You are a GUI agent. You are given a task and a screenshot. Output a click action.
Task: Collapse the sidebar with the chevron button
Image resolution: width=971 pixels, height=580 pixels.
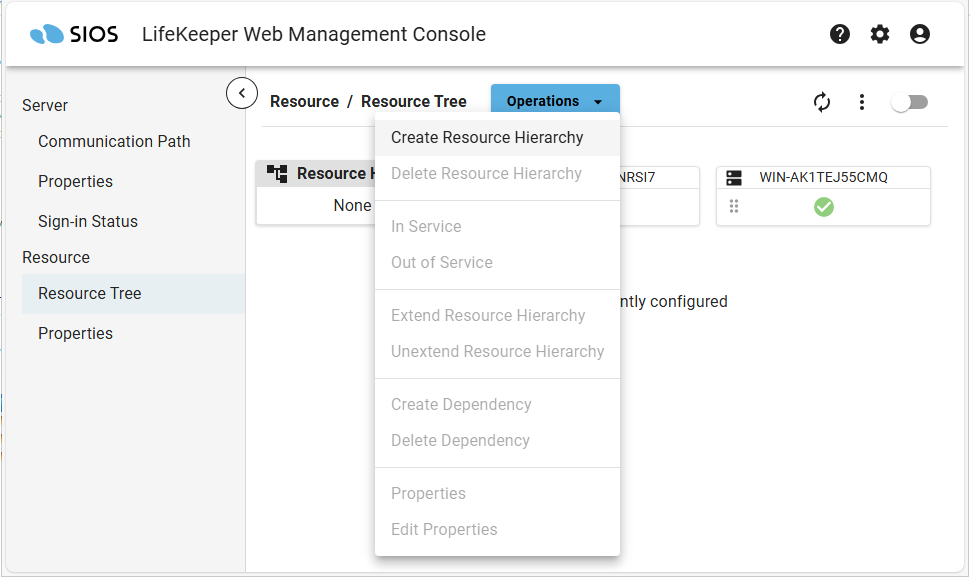click(x=241, y=93)
